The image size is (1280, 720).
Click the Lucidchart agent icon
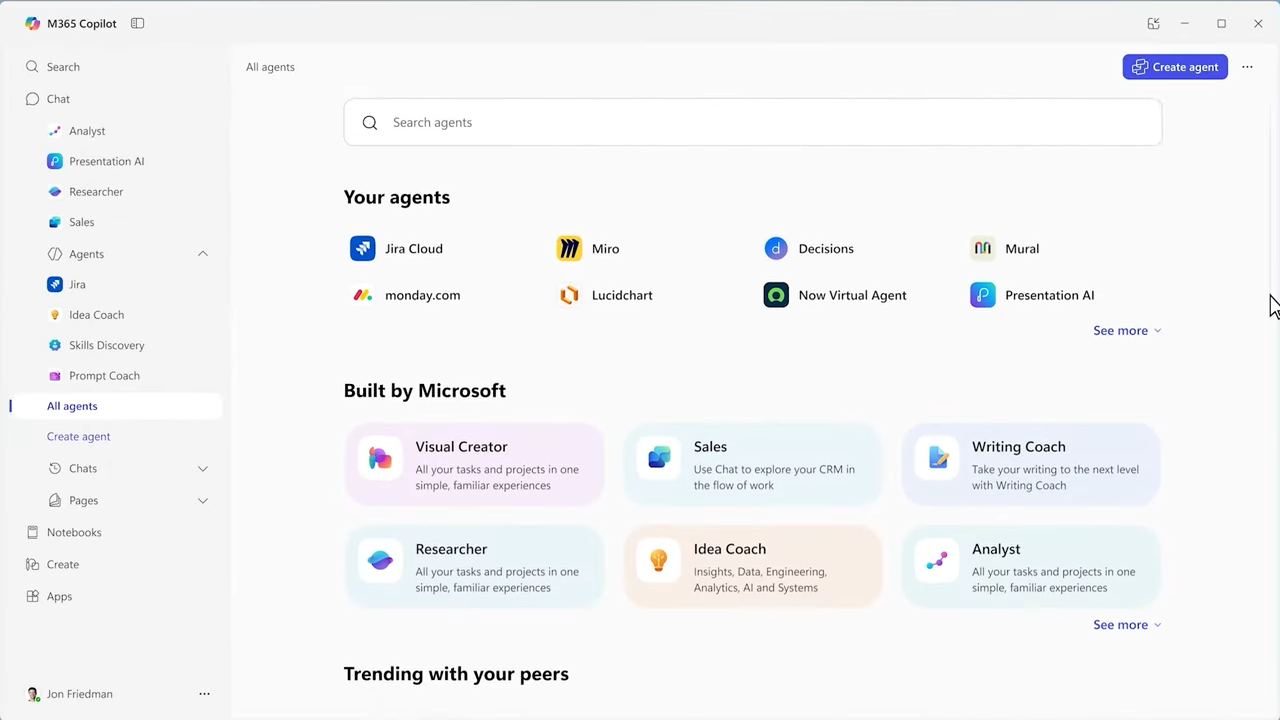click(569, 295)
